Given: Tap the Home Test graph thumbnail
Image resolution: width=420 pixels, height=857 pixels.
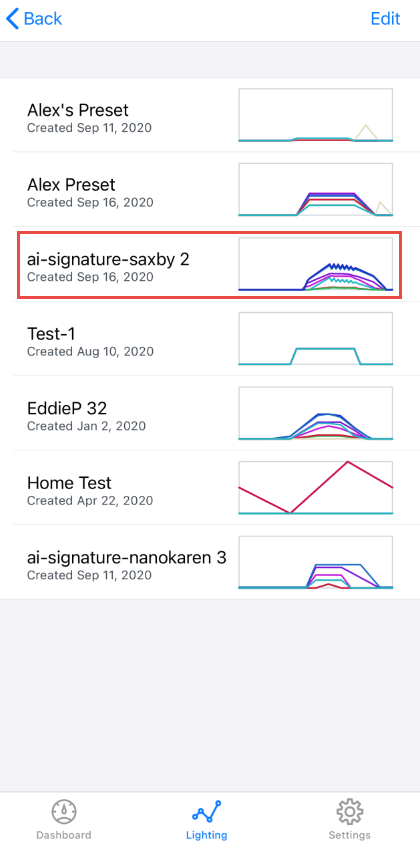Looking at the screenshot, I should (x=316, y=488).
